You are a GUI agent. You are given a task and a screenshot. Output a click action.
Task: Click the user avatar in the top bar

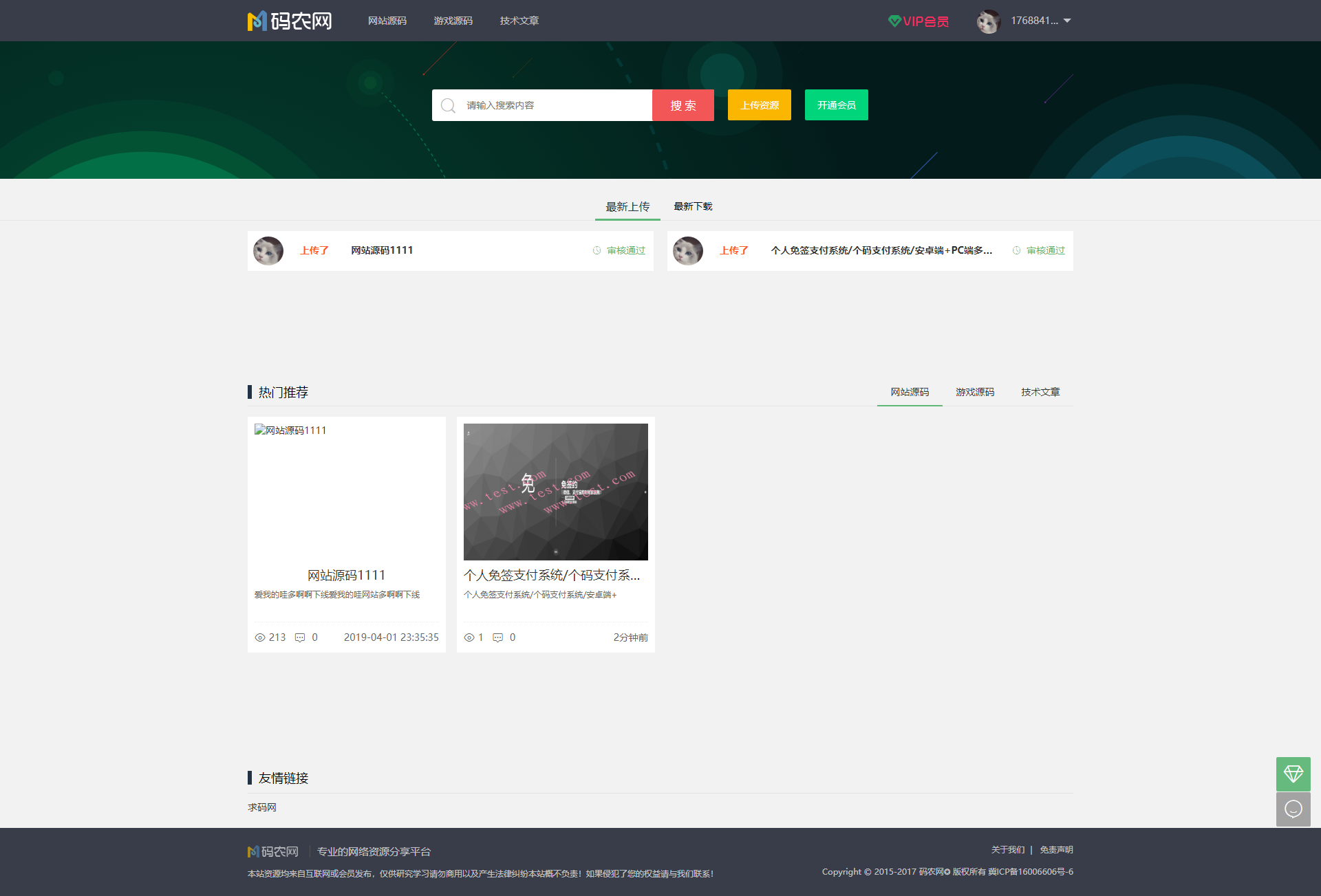coord(988,21)
